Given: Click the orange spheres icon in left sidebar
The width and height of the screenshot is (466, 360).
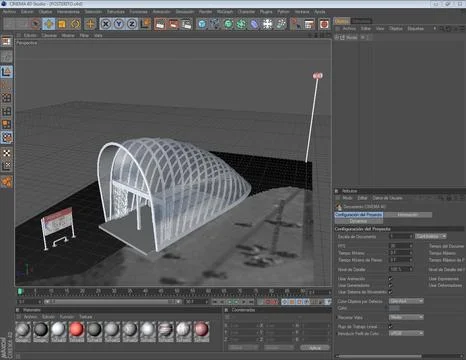Looking at the screenshot, I should click(x=6, y=182).
